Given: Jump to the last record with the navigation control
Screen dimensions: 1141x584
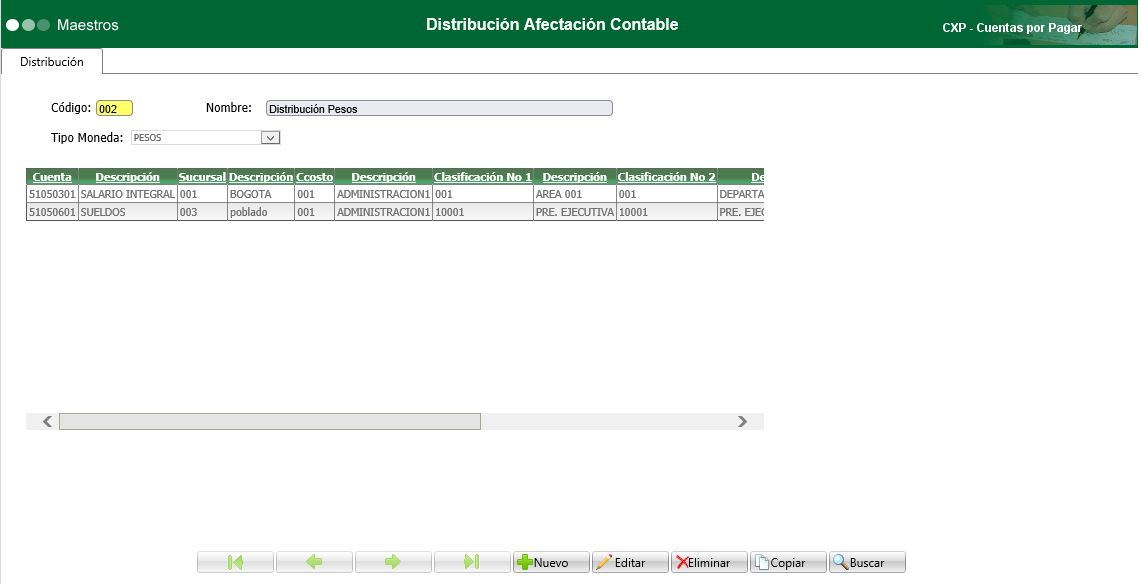Looking at the screenshot, I should (x=472, y=561).
